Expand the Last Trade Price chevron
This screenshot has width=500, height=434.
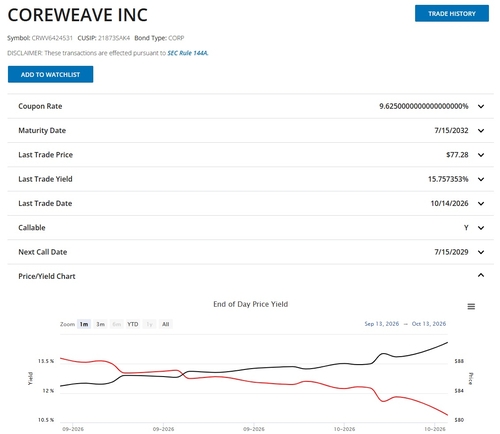(x=481, y=155)
